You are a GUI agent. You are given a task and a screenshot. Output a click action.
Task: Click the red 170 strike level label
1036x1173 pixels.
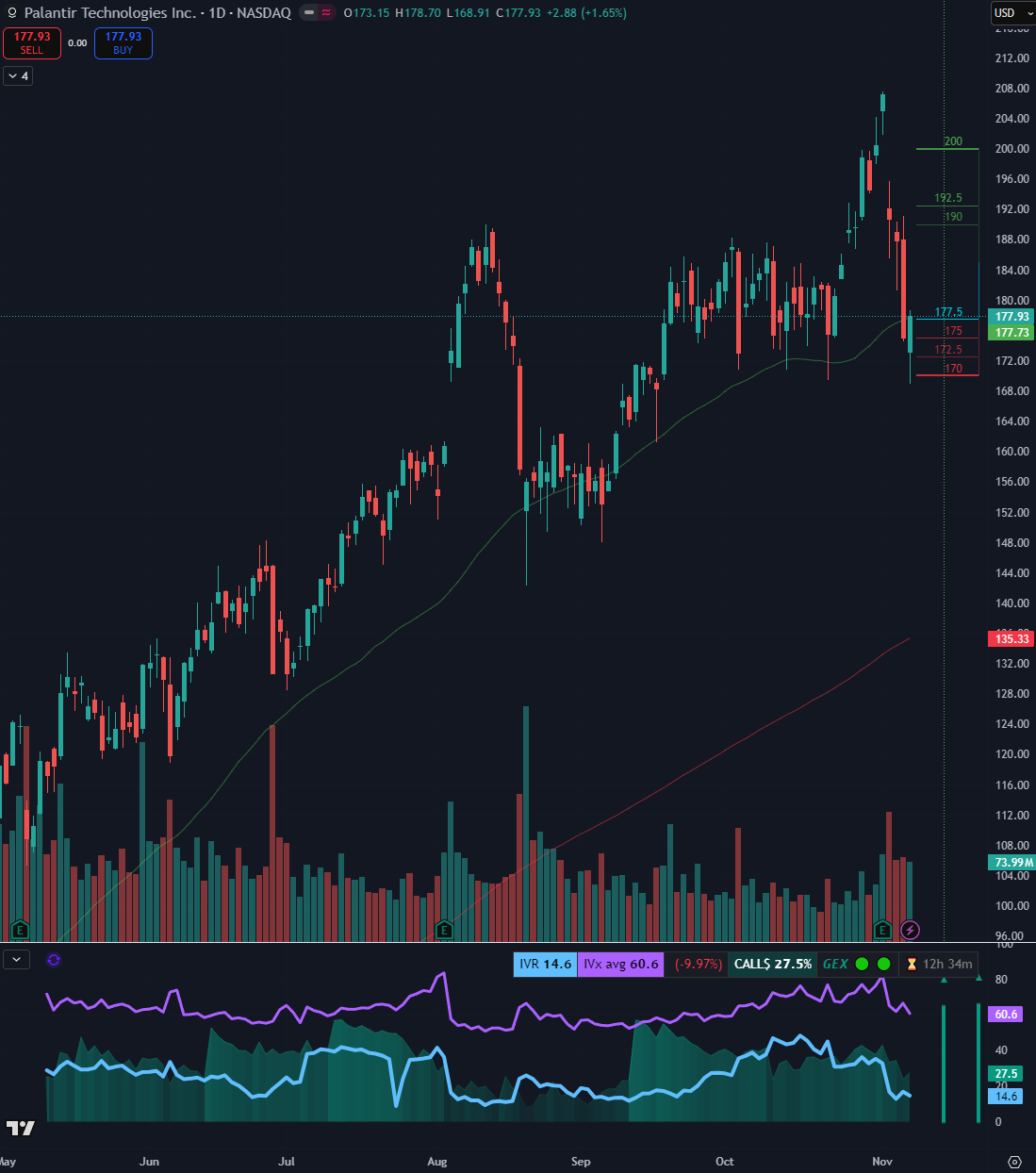953,369
